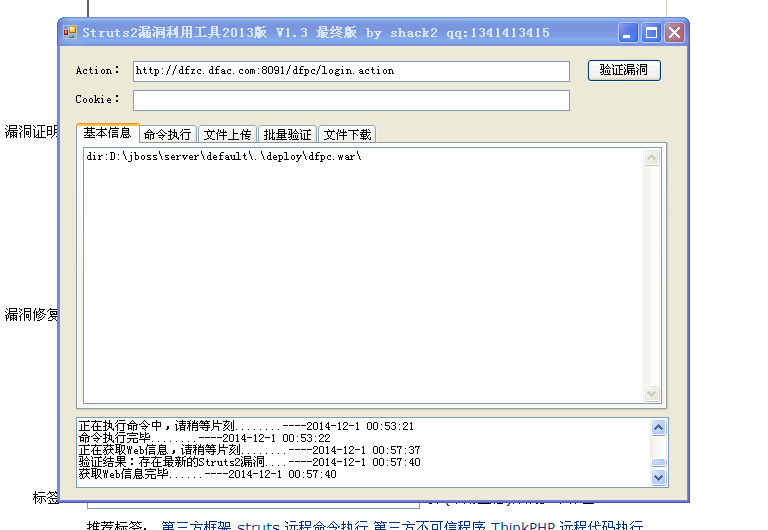Click the Struts2 tool window title text
Image resolution: width=768 pixels, height=530 pixels.
(316, 33)
